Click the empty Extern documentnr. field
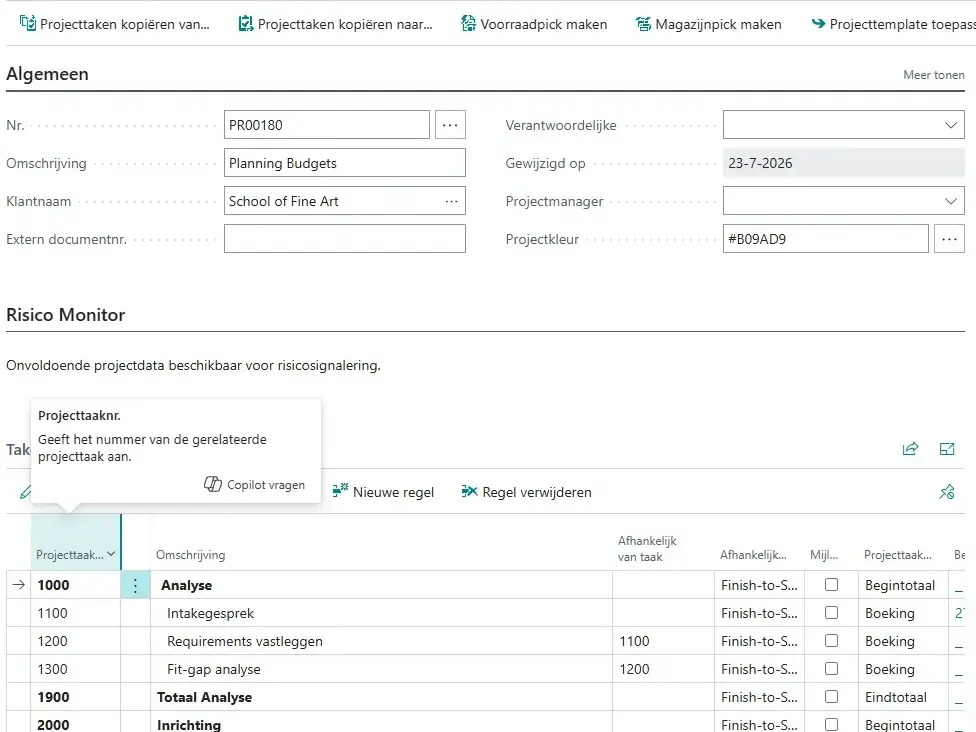Viewport: 976px width, 732px height. click(x=344, y=239)
